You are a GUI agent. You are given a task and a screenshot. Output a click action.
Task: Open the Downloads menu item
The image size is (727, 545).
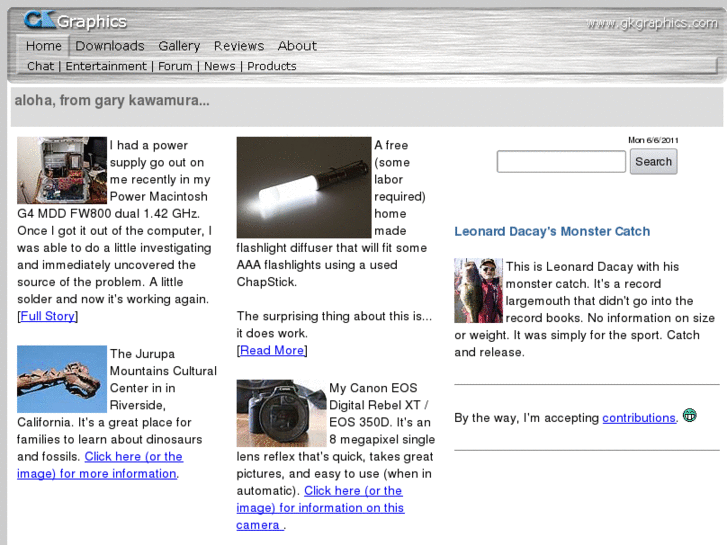pos(110,46)
